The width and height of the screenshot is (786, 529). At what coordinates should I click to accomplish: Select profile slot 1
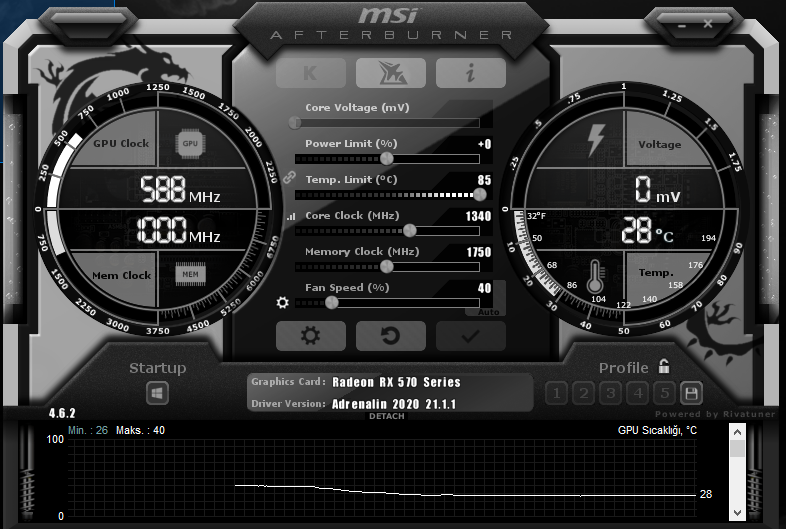556,393
